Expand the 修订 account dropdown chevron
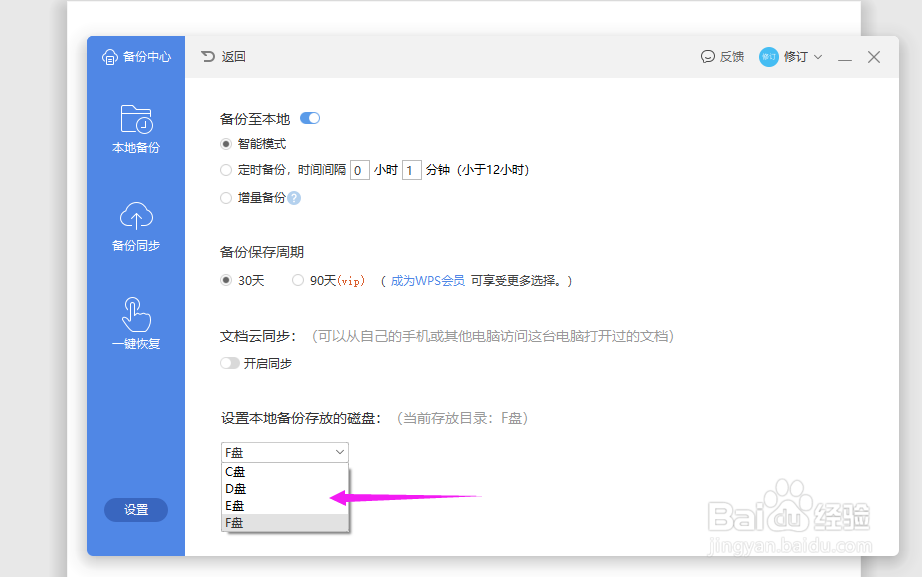This screenshot has height=577, width=922. point(818,57)
